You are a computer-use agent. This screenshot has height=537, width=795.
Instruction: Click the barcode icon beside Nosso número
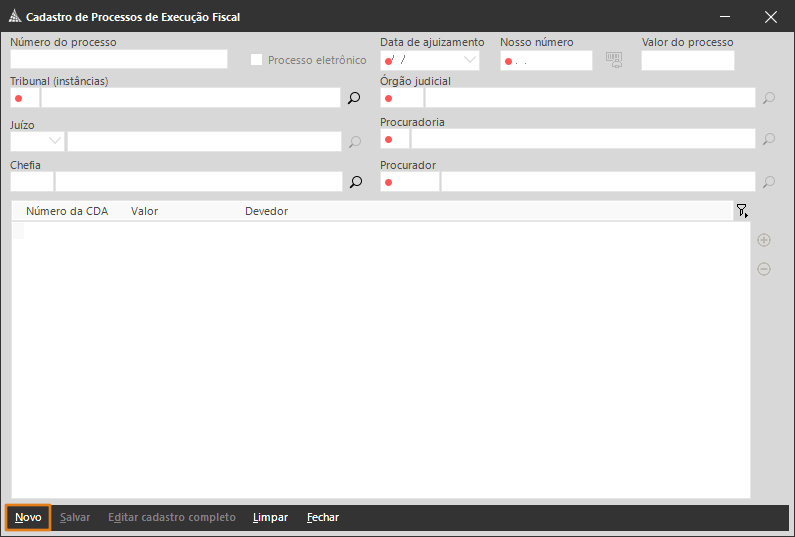point(613,61)
